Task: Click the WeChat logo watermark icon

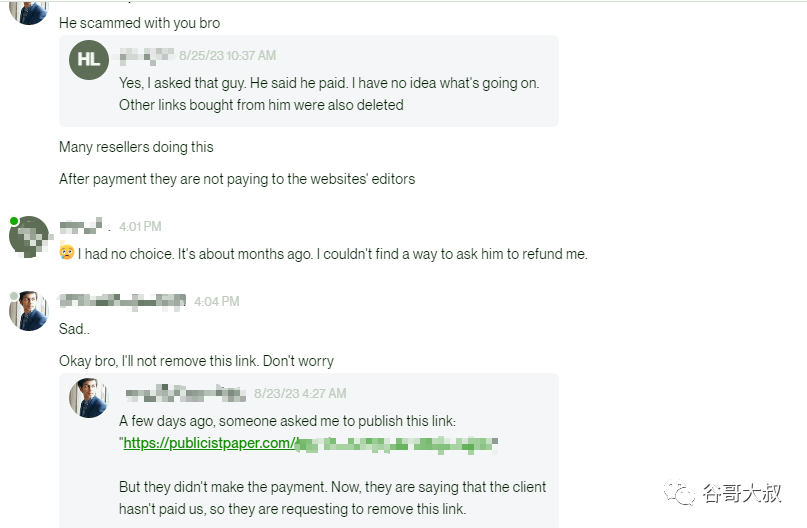Action: click(x=679, y=492)
